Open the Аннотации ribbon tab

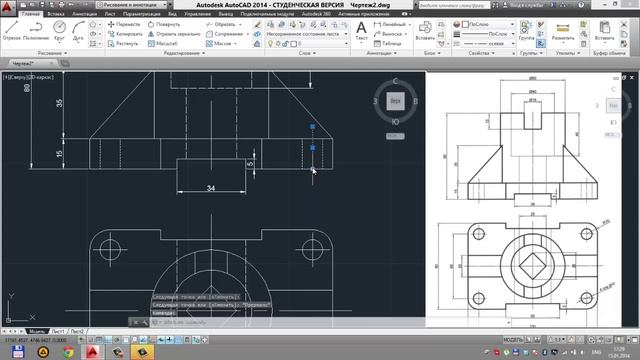tap(84, 14)
